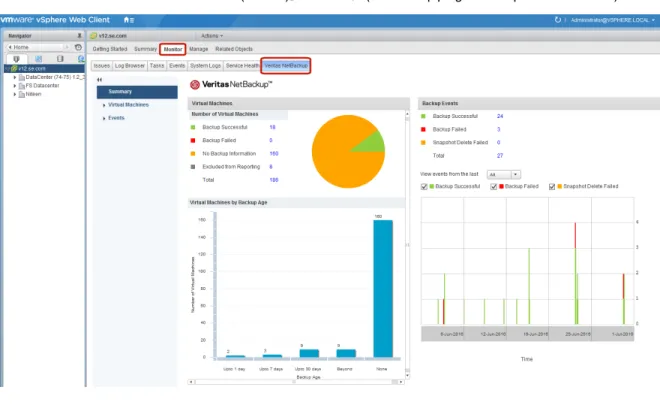Expand DataCenter (74-75) tree node
Screen dimensions: 660x411
[15, 77]
